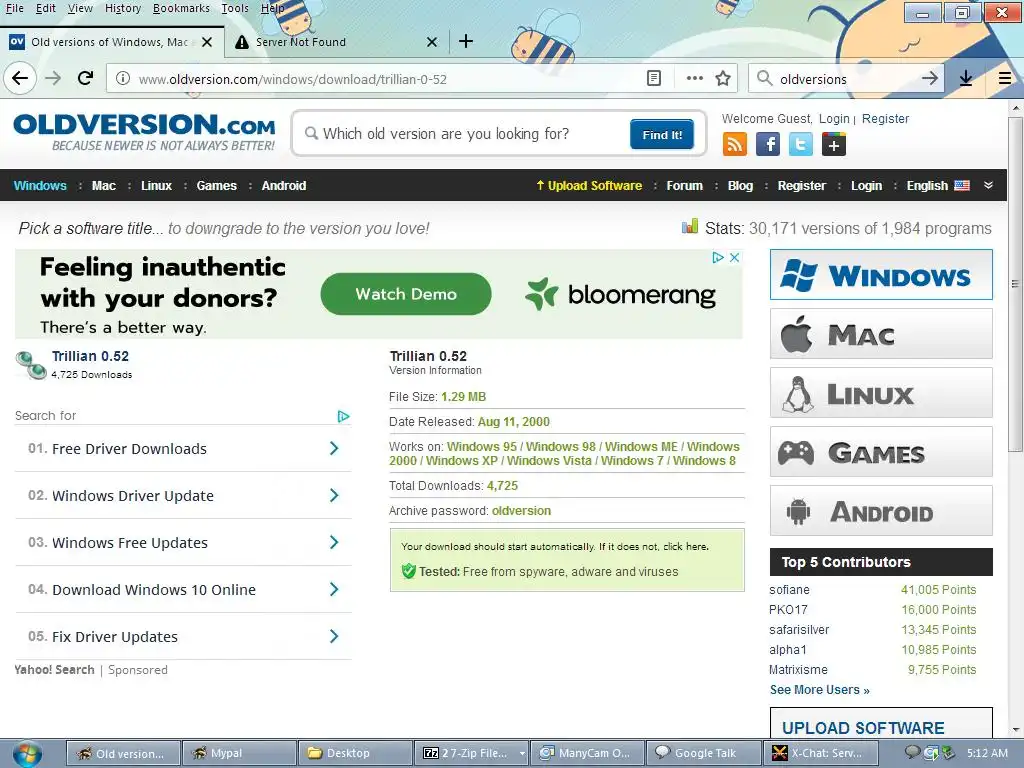Image resolution: width=1024 pixels, height=768 pixels.
Task: Click the Upload Software link
Action: pos(589,185)
